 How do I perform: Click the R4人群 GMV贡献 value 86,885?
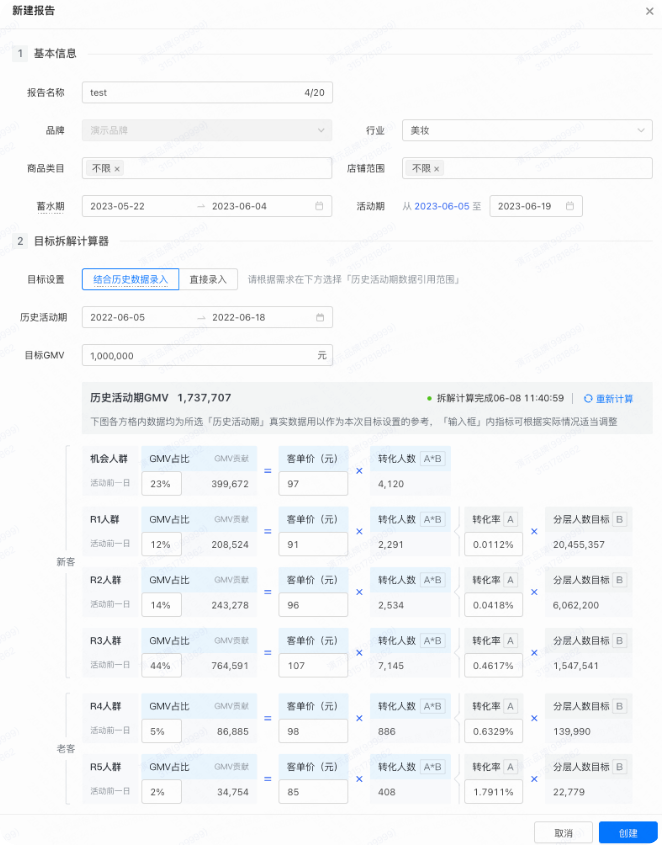tap(233, 732)
